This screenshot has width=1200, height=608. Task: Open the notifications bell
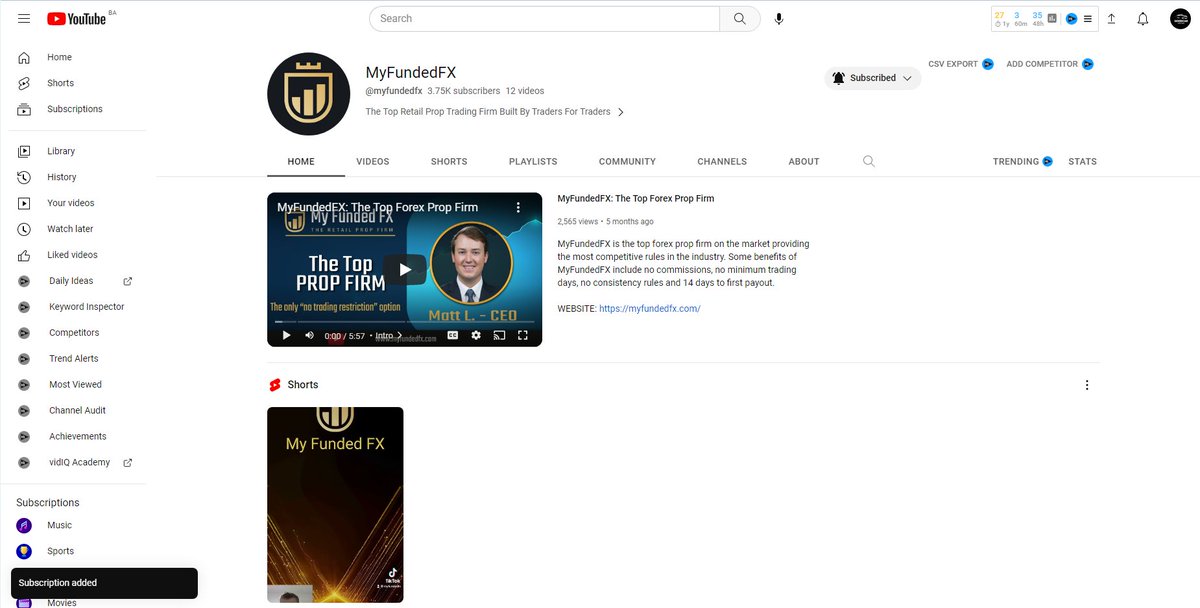pos(1143,19)
